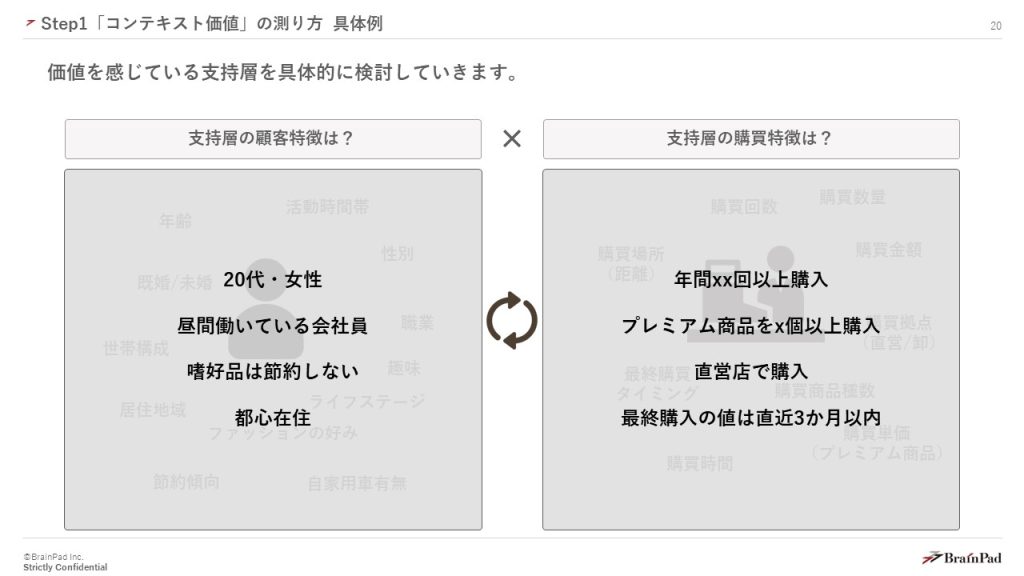Click the BrainPad logo in the footer

click(960, 558)
